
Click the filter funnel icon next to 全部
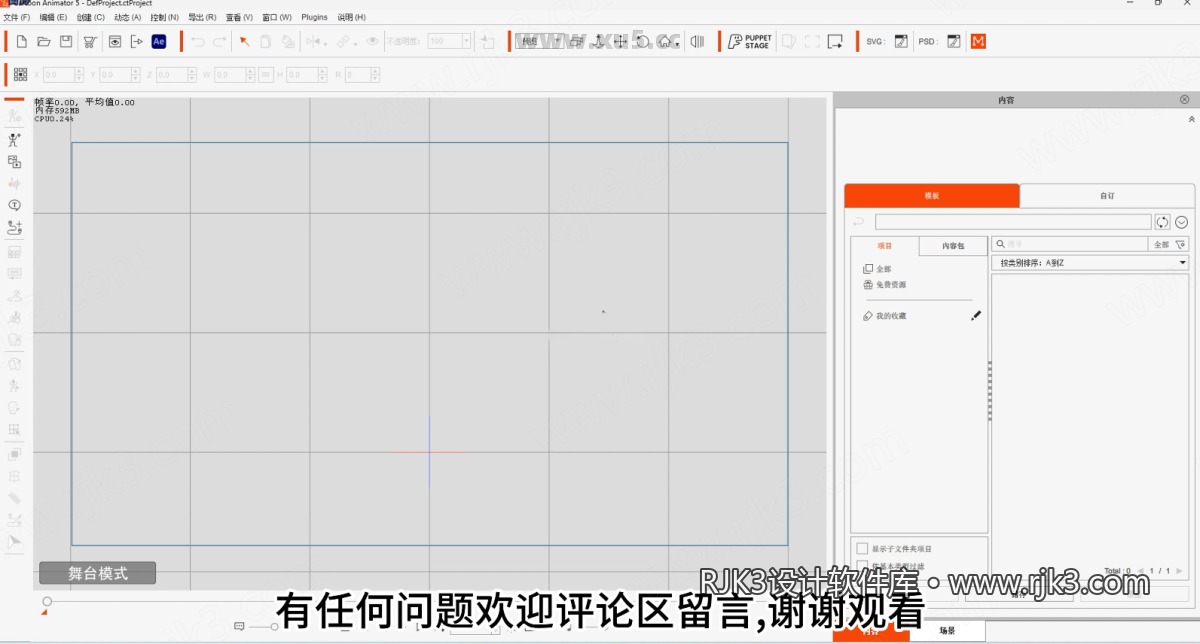pyautogui.click(x=1181, y=244)
